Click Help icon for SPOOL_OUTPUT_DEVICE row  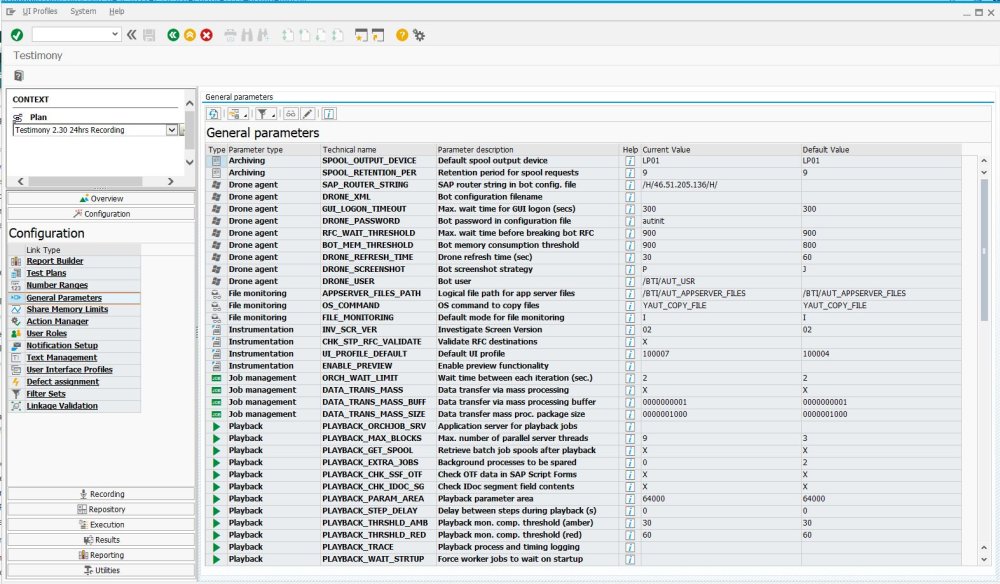(x=629, y=161)
